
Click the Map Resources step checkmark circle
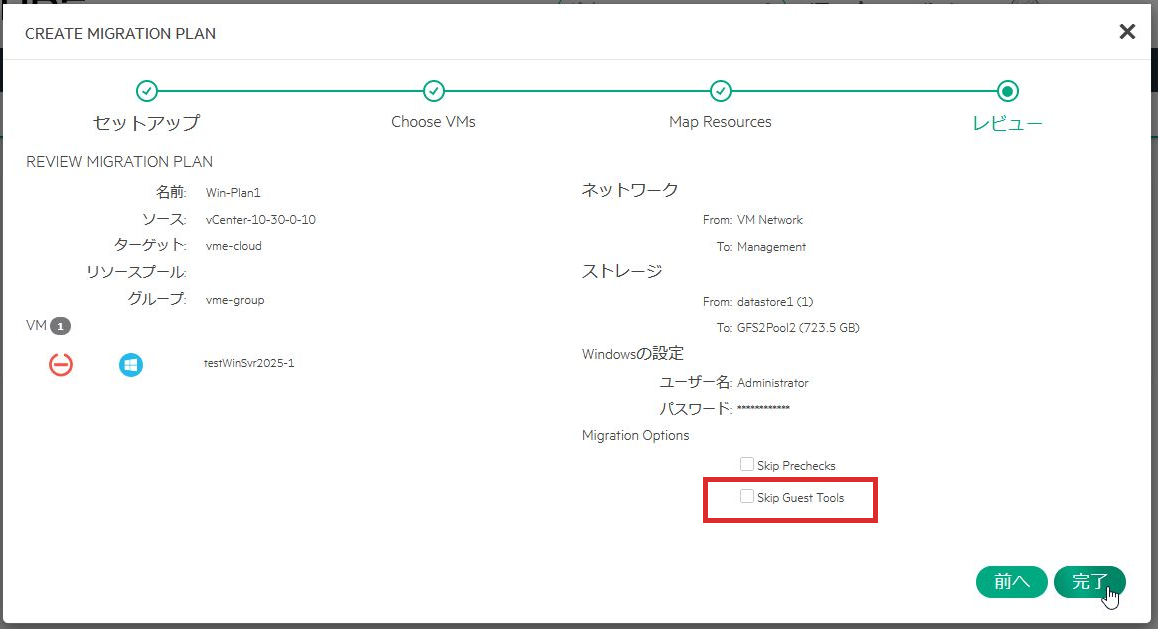[x=720, y=91]
